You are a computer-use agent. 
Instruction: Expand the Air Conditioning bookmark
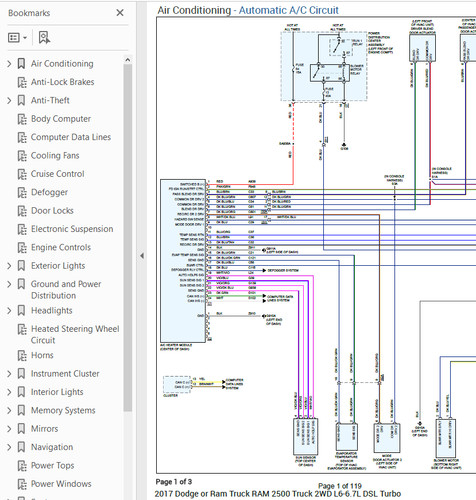tap(9, 64)
